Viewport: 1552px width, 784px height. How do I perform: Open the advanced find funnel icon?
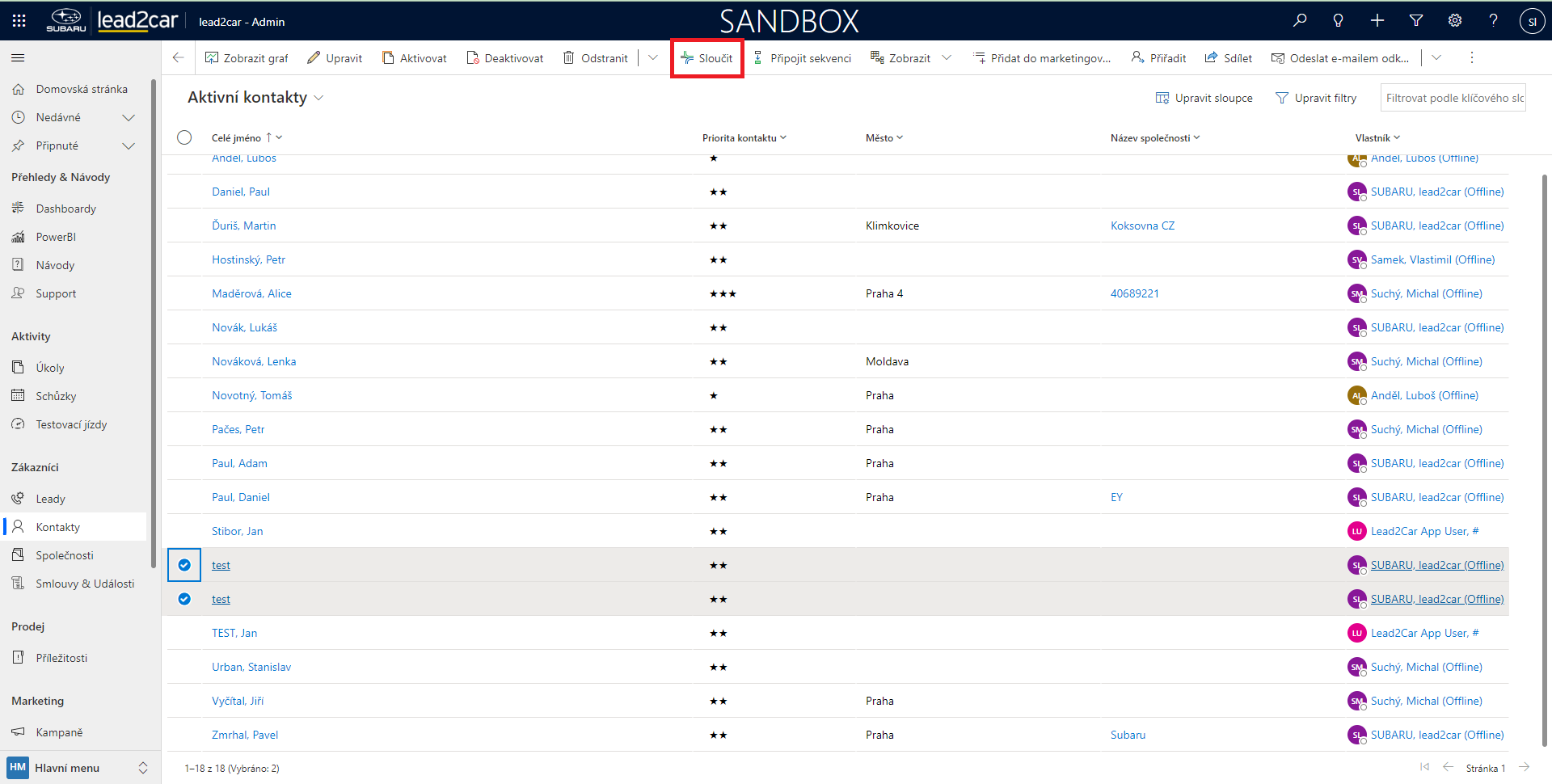pos(1416,21)
